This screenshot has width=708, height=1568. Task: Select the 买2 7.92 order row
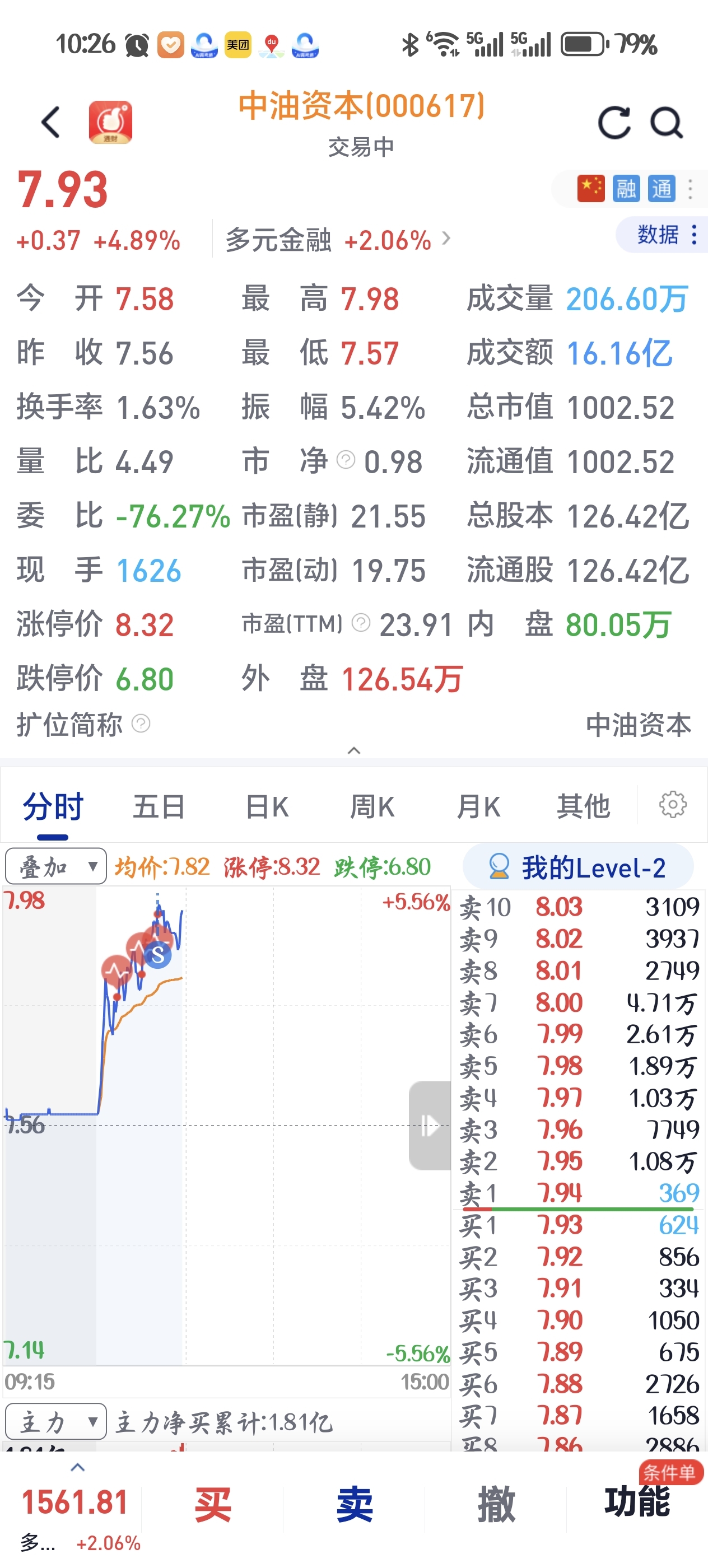579,1256
